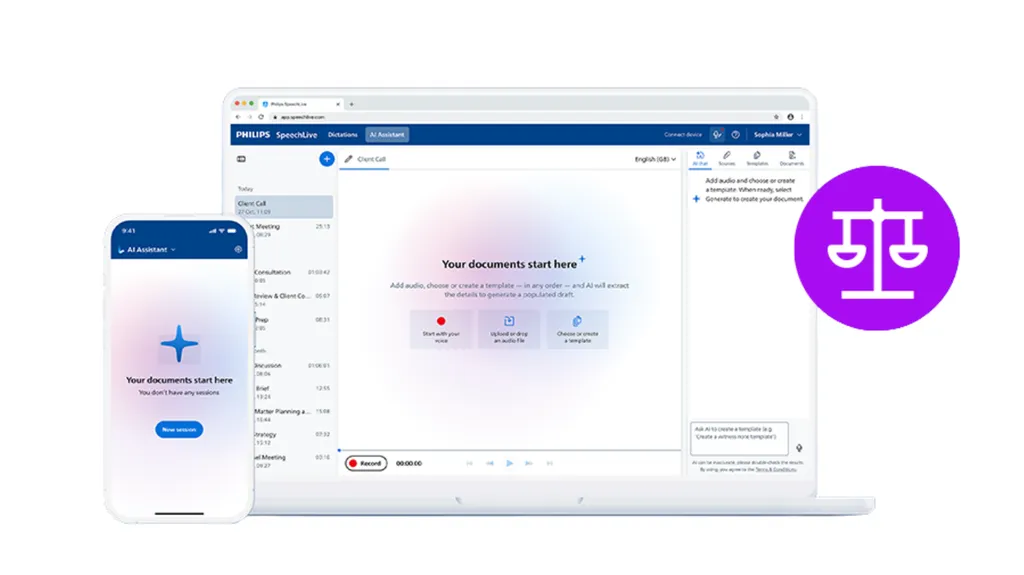Image resolution: width=1024 pixels, height=575 pixels.
Task: Open a new browser tab with plus
Action: coord(351,104)
